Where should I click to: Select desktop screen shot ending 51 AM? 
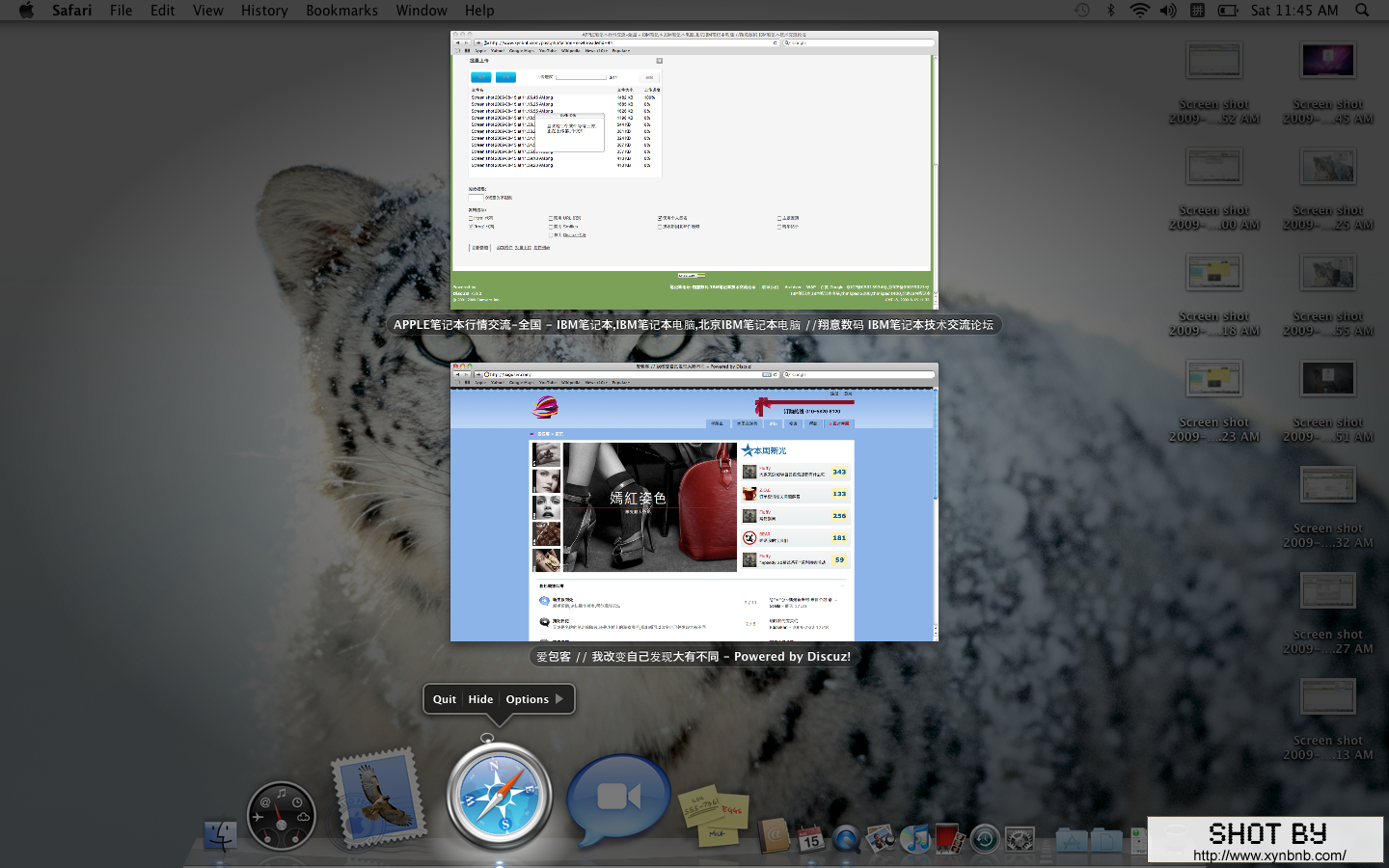(1328, 402)
